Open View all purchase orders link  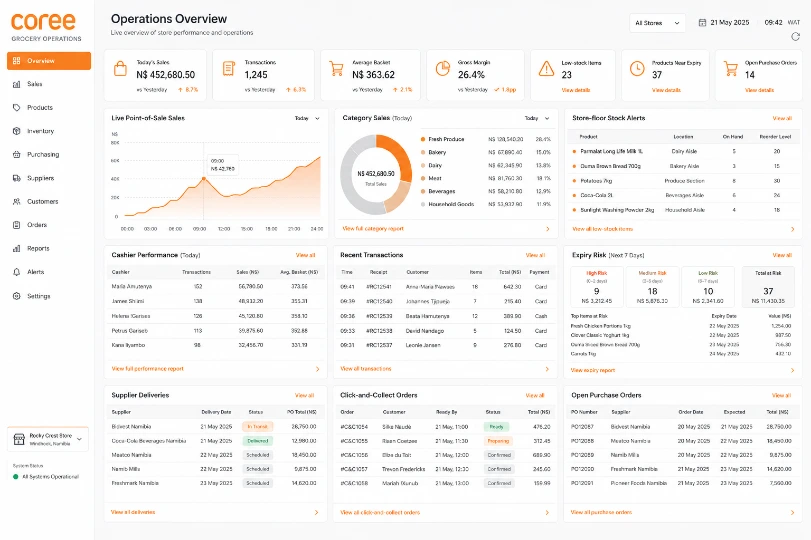point(601,513)
